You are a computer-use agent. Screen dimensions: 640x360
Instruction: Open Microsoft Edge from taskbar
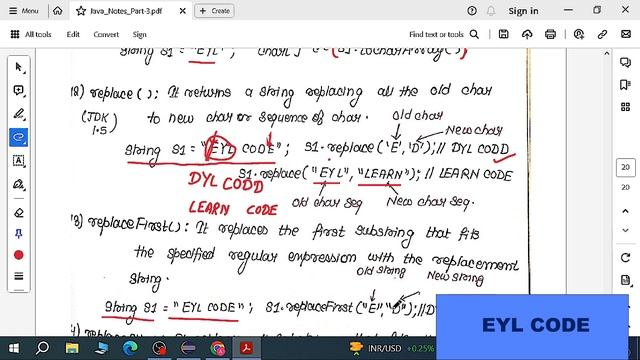tap(130, 348)
